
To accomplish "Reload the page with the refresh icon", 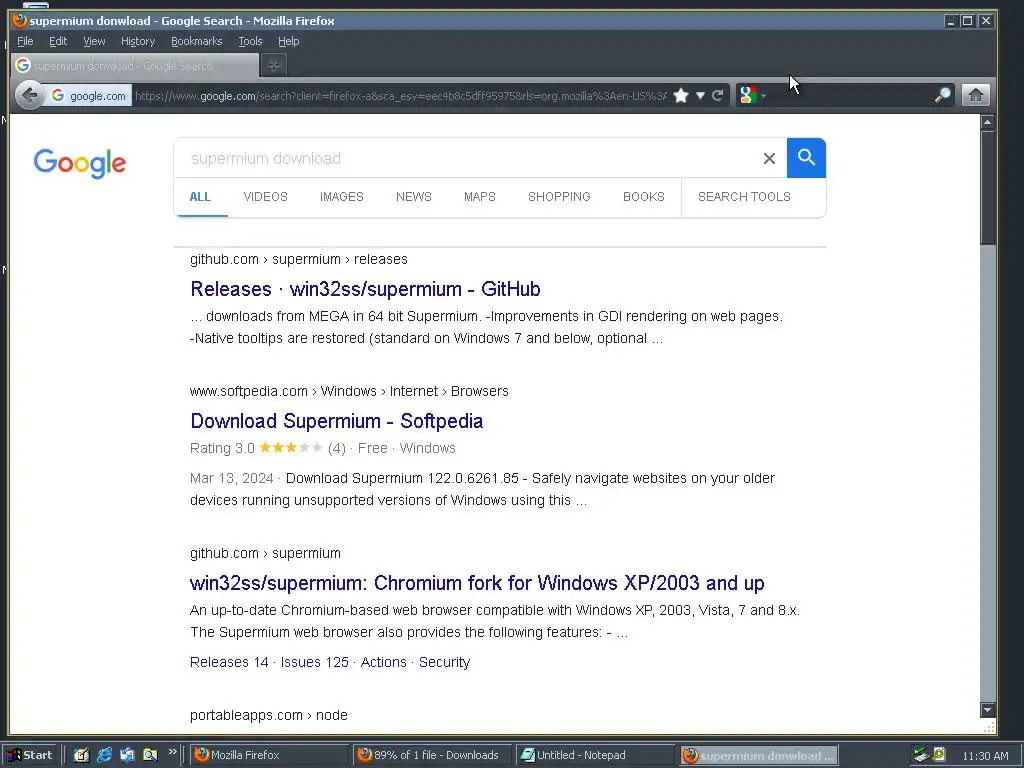I will coord(717,95).
